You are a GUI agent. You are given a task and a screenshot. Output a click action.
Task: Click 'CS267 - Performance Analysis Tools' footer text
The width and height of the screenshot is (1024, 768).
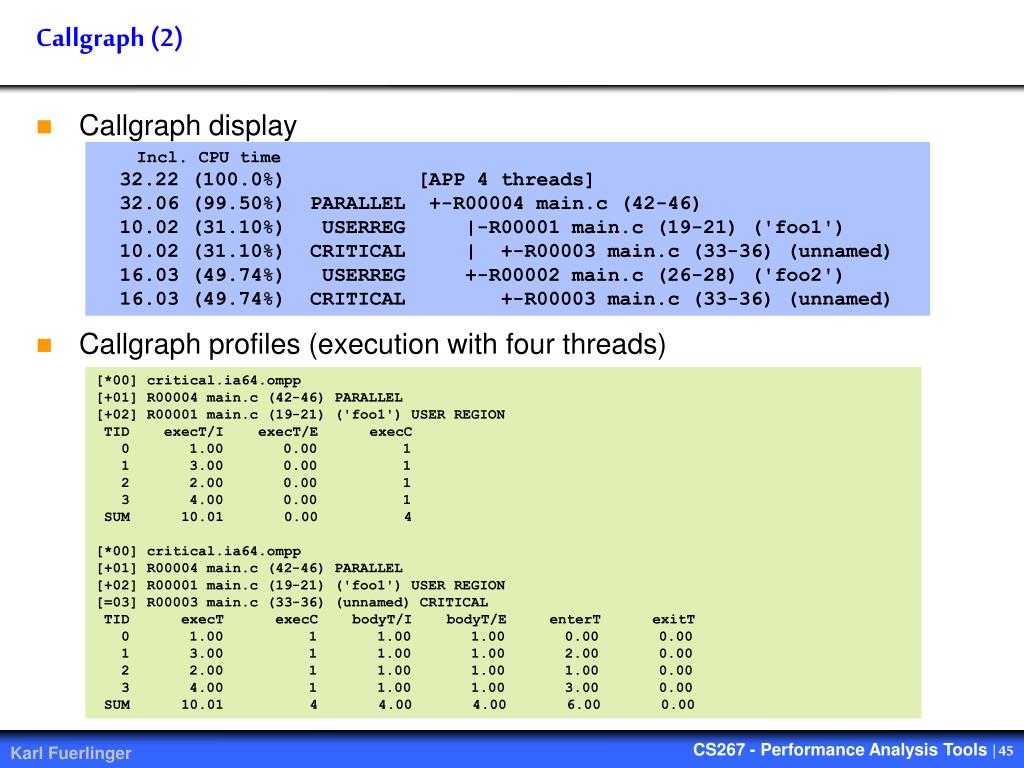[840, 750]
